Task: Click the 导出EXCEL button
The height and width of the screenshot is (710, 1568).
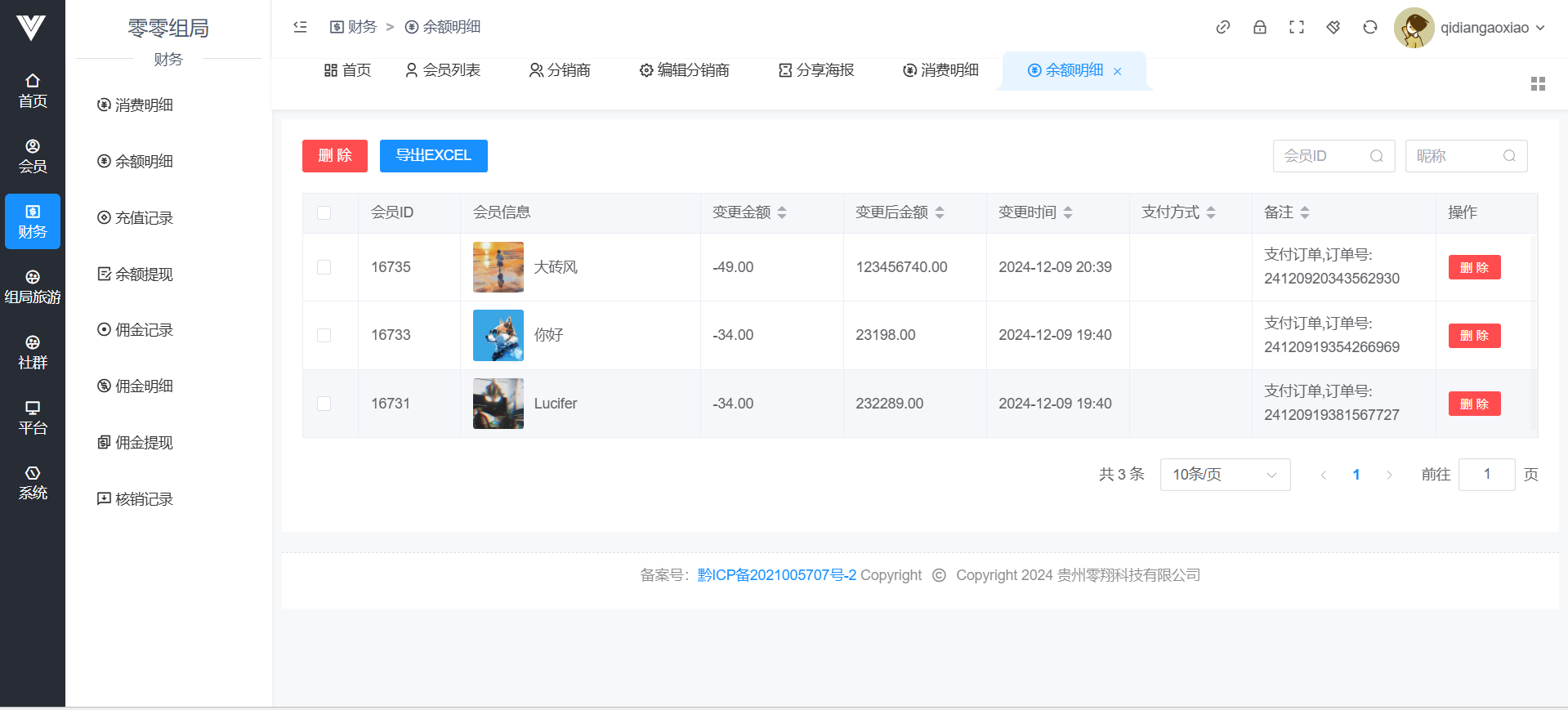Action: [433, 156]
